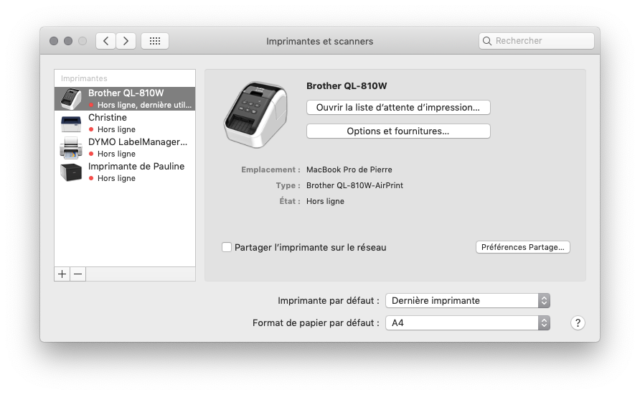This screenshot has width=640, height=395.
Task: Go back with the left chevron
Action: point(106,41)
